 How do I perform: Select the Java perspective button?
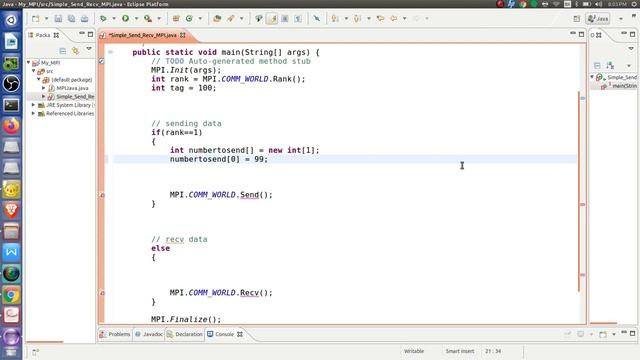[x=598, y=18]
